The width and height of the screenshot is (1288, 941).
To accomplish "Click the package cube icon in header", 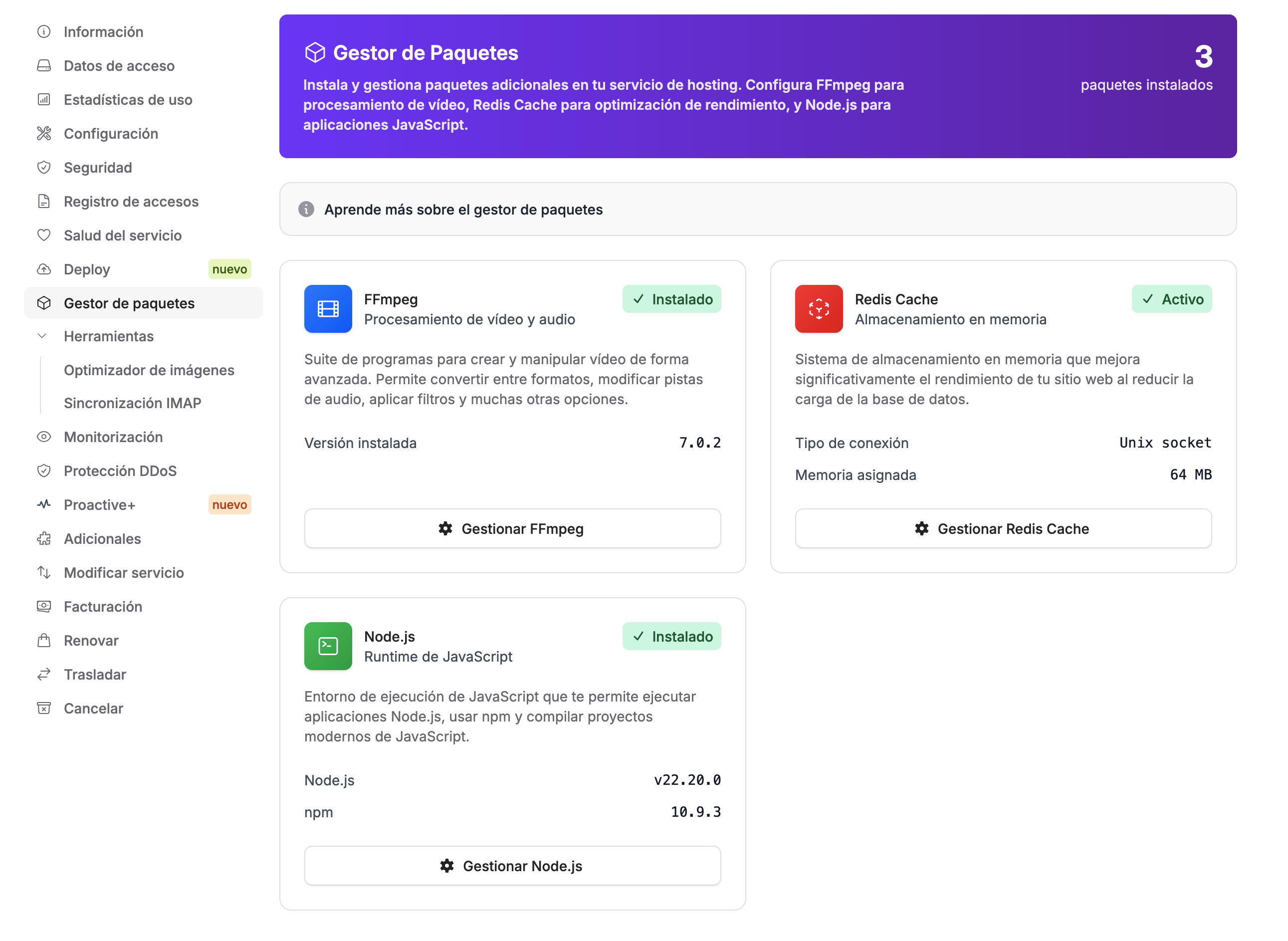I will (315, 53).
